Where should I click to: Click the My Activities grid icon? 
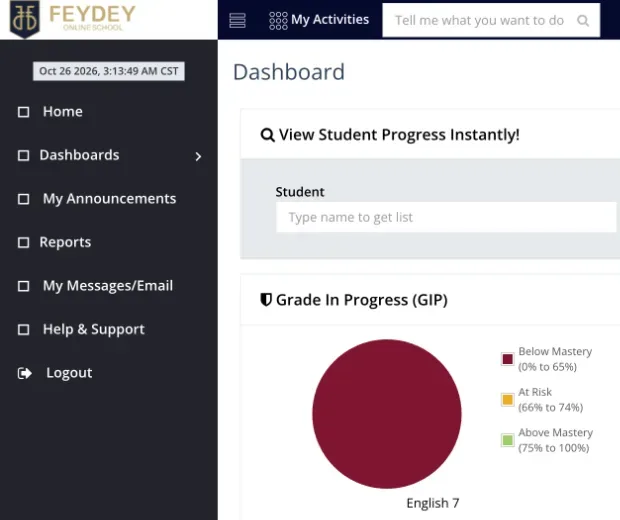(x=278, y=21)
